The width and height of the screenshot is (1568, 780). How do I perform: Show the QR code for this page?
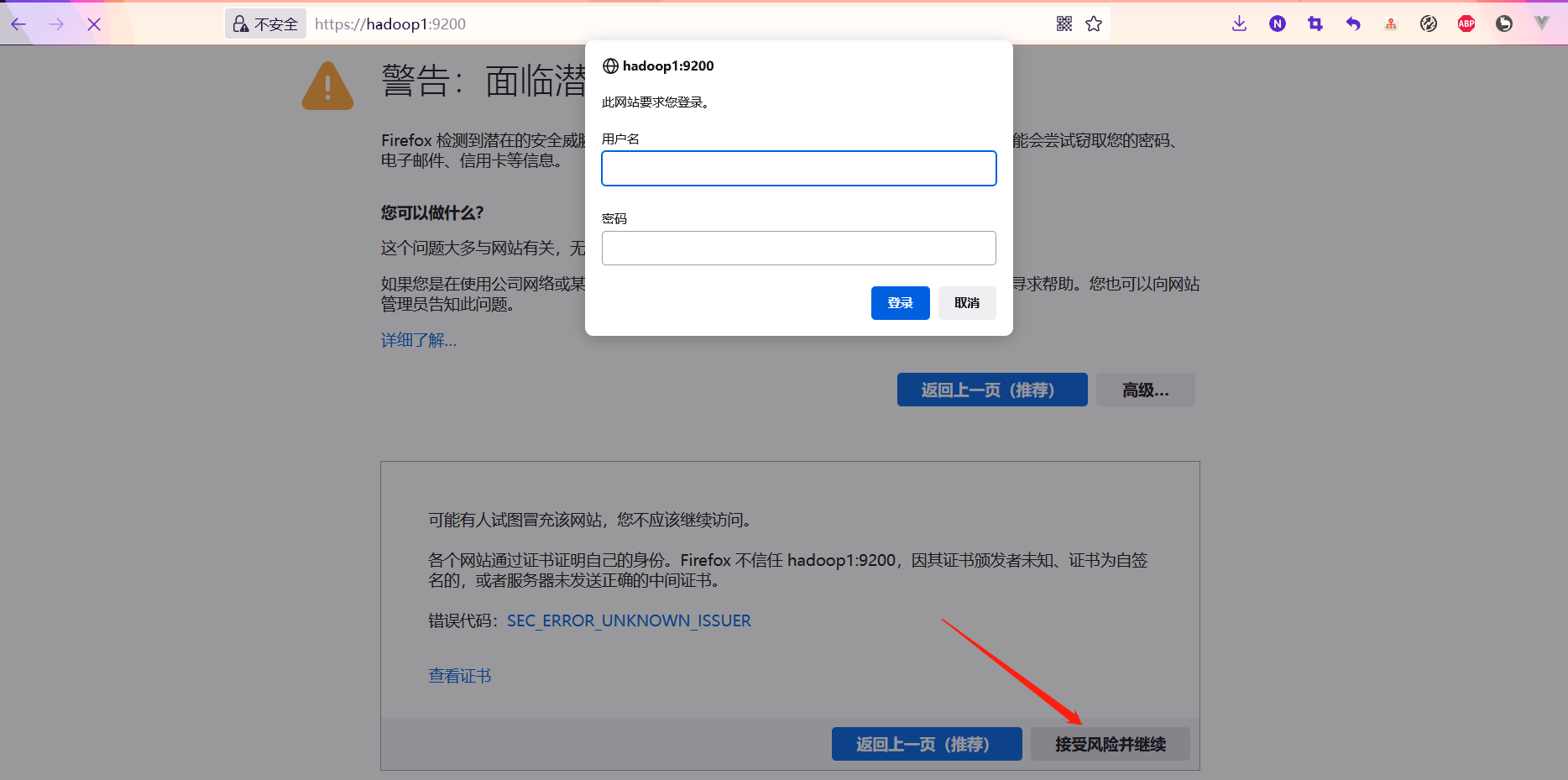coord(1064,24)
